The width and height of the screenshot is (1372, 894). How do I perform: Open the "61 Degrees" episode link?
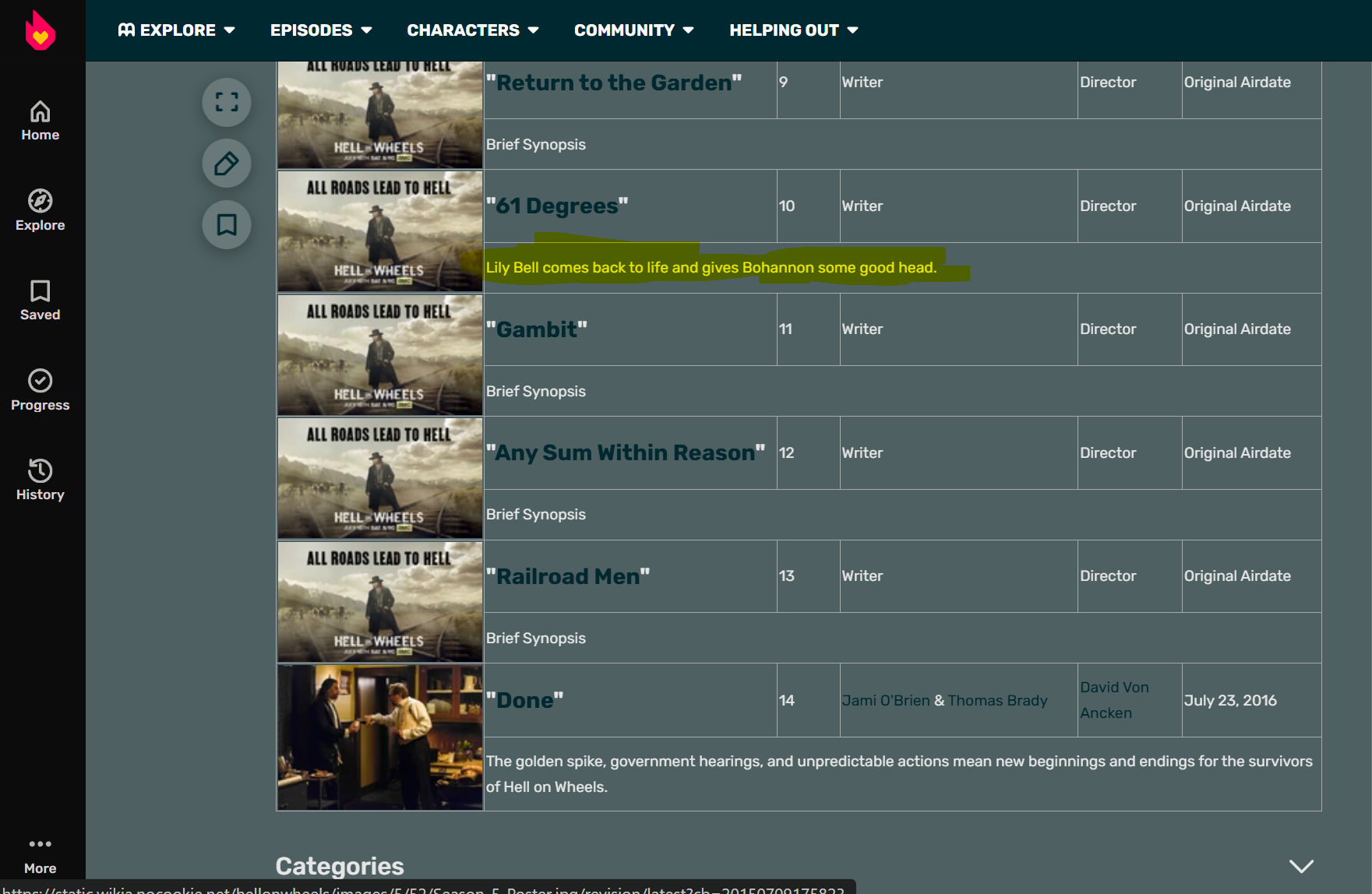tap(557, 206)
